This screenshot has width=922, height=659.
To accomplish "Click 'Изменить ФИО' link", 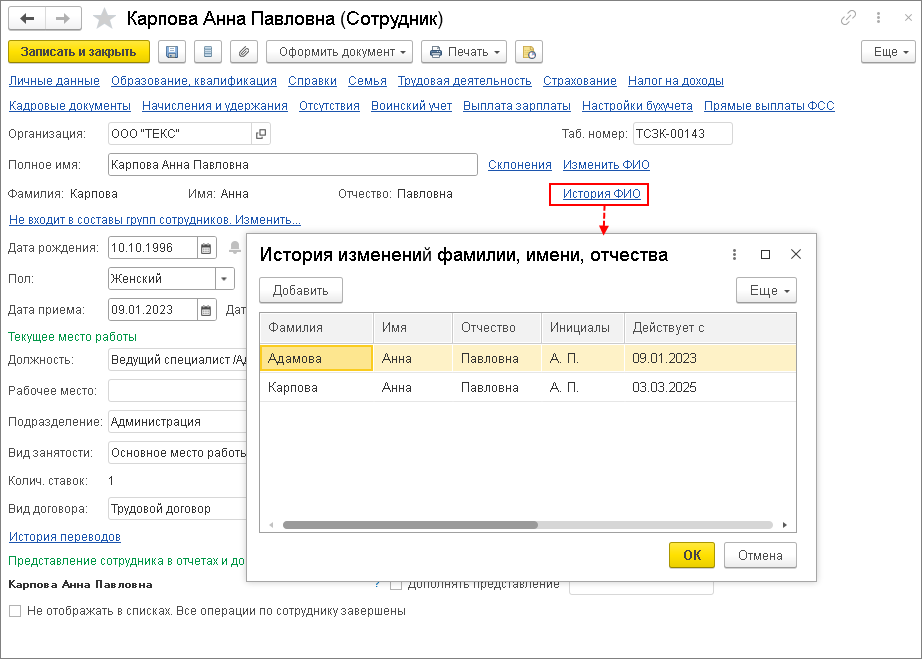I will 606,165.
